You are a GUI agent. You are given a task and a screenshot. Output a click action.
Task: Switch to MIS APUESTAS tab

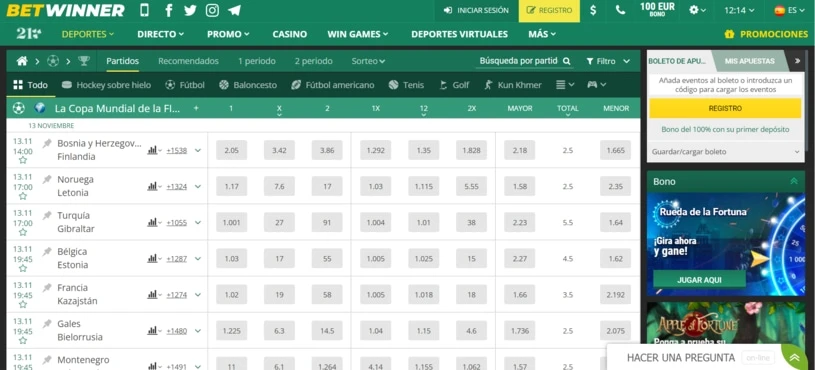[750, 61]
